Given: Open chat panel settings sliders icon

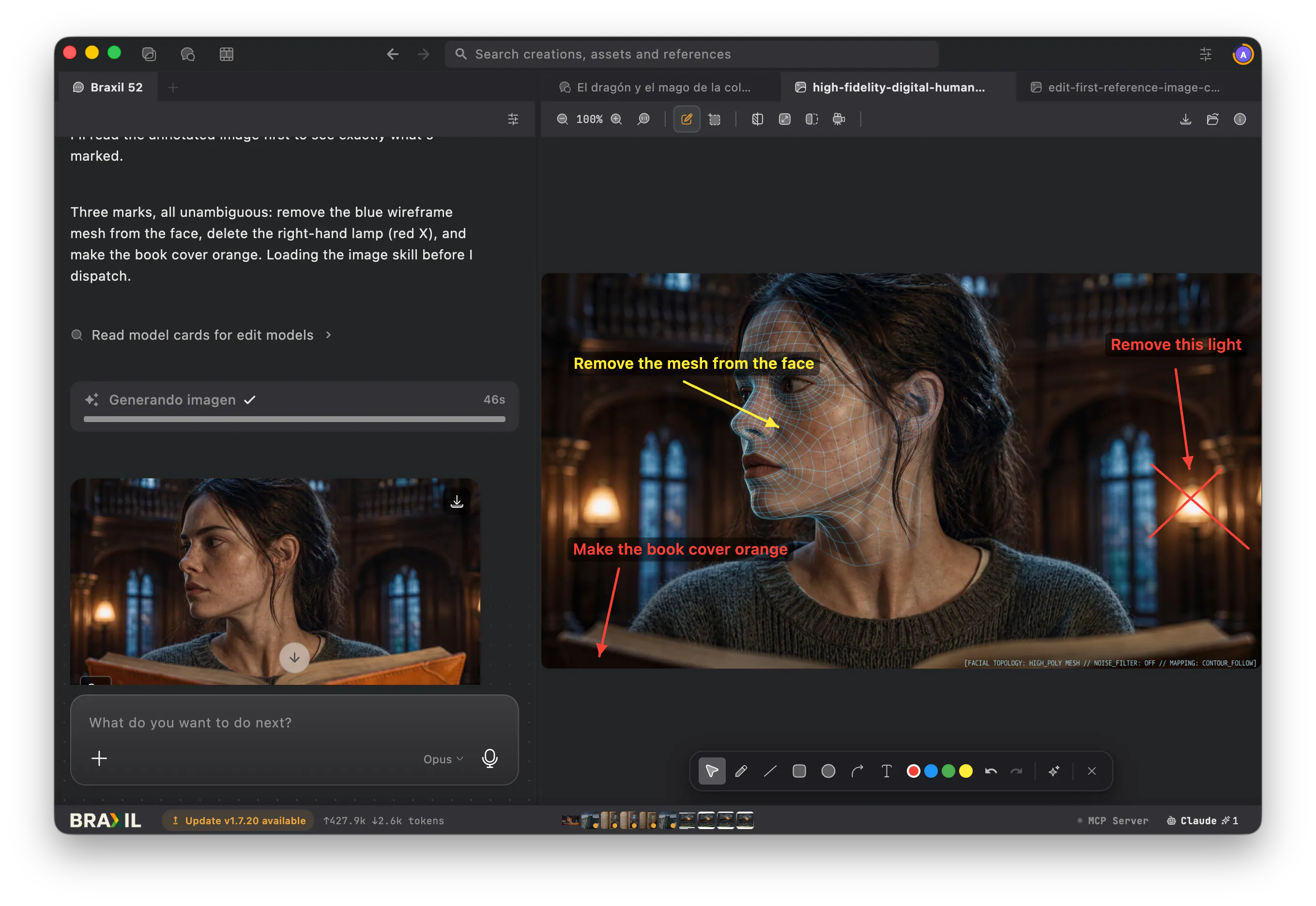Looking at the screenshot, I should point(512,119).
